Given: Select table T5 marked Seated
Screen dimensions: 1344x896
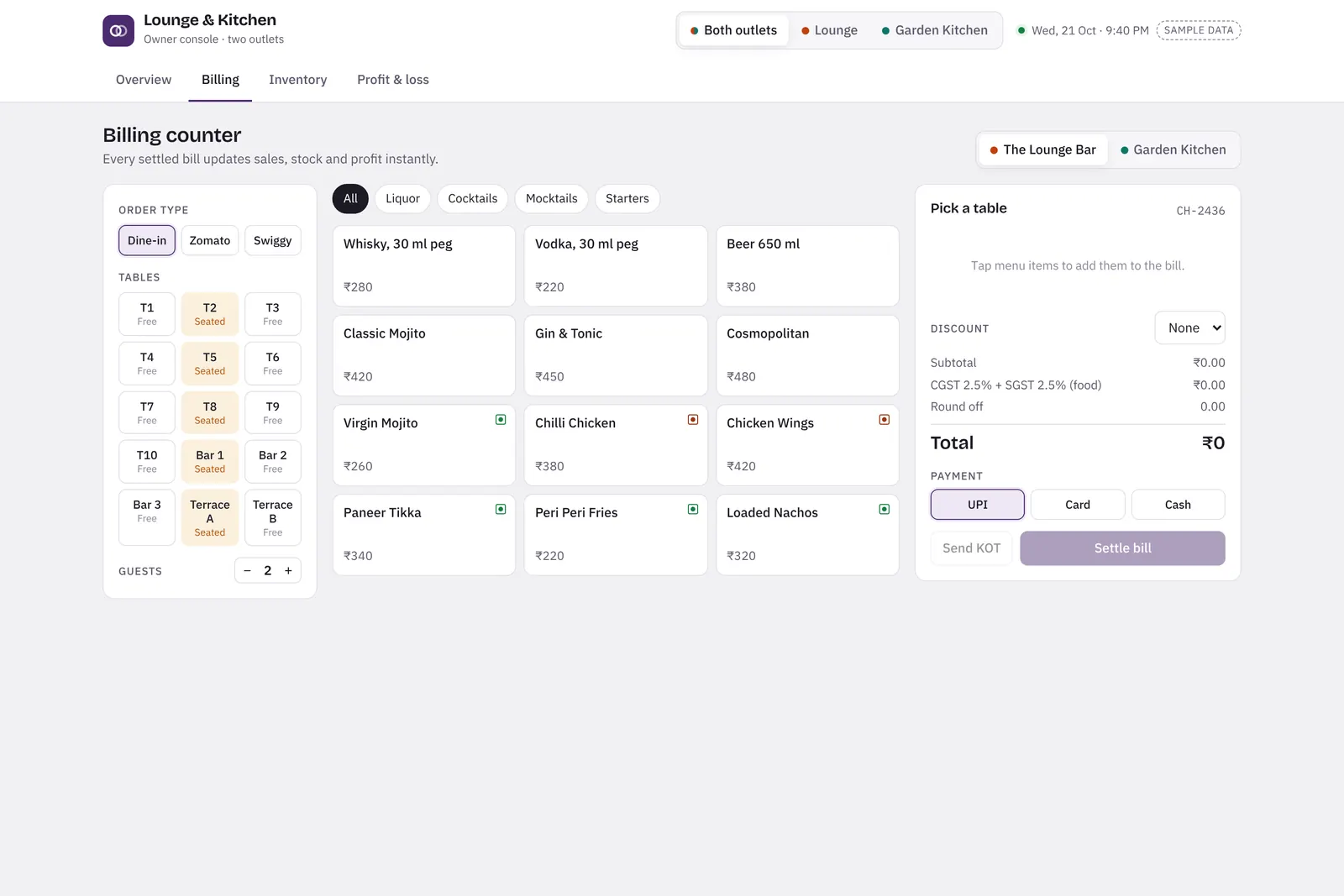Looking at the screenshot, I should click(x=210, y=363).
